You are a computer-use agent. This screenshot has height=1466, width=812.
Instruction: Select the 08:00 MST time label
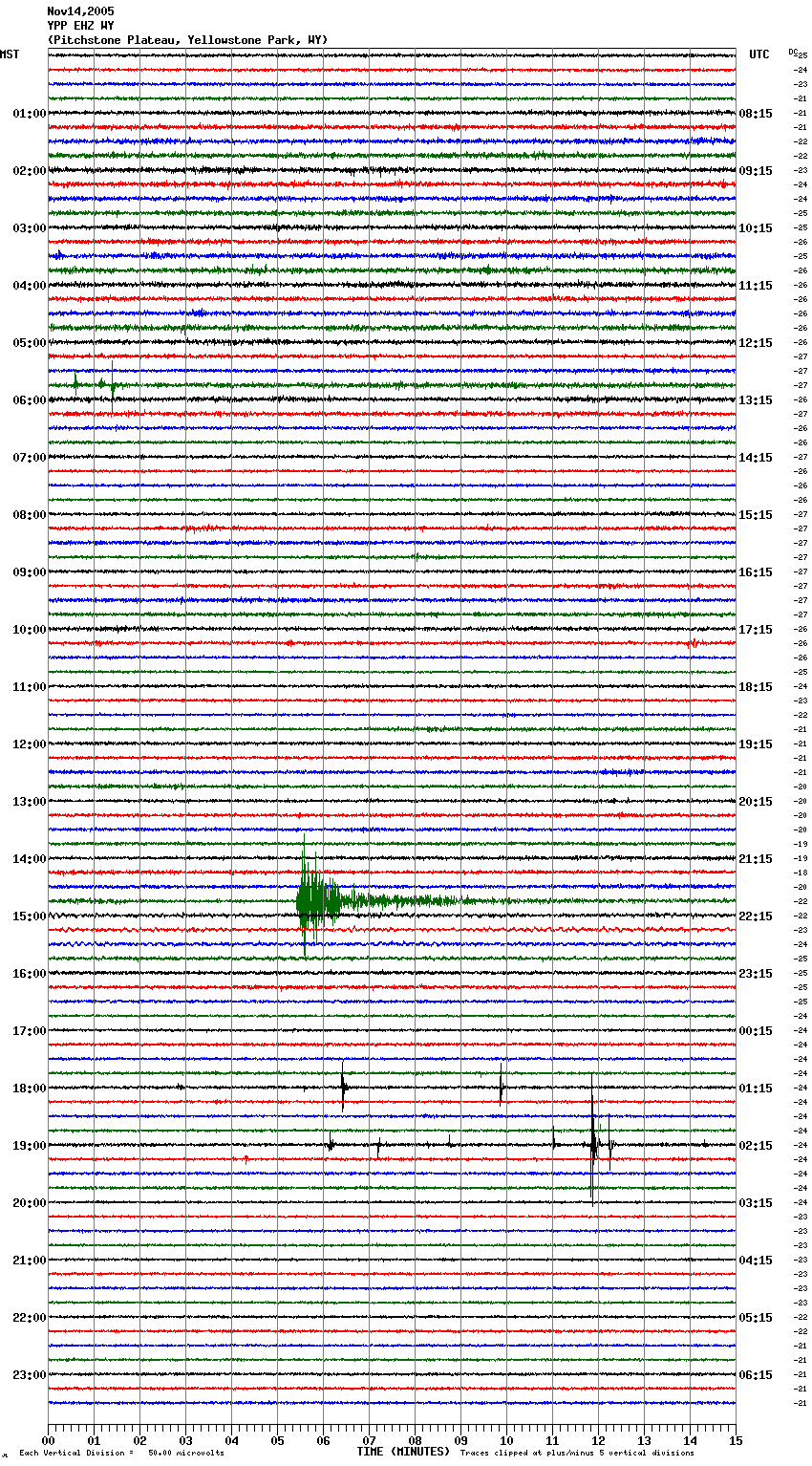30,515
